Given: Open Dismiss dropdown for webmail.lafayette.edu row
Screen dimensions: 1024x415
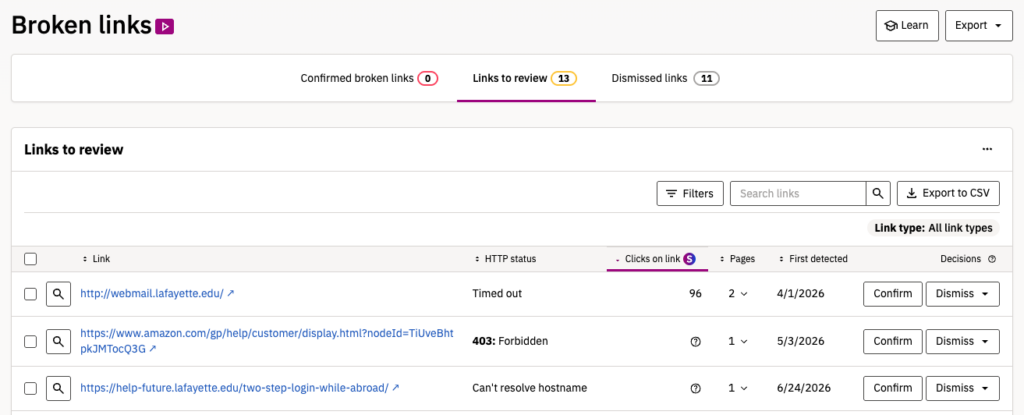Looking at the screenshot, I should tap(963, 294).
